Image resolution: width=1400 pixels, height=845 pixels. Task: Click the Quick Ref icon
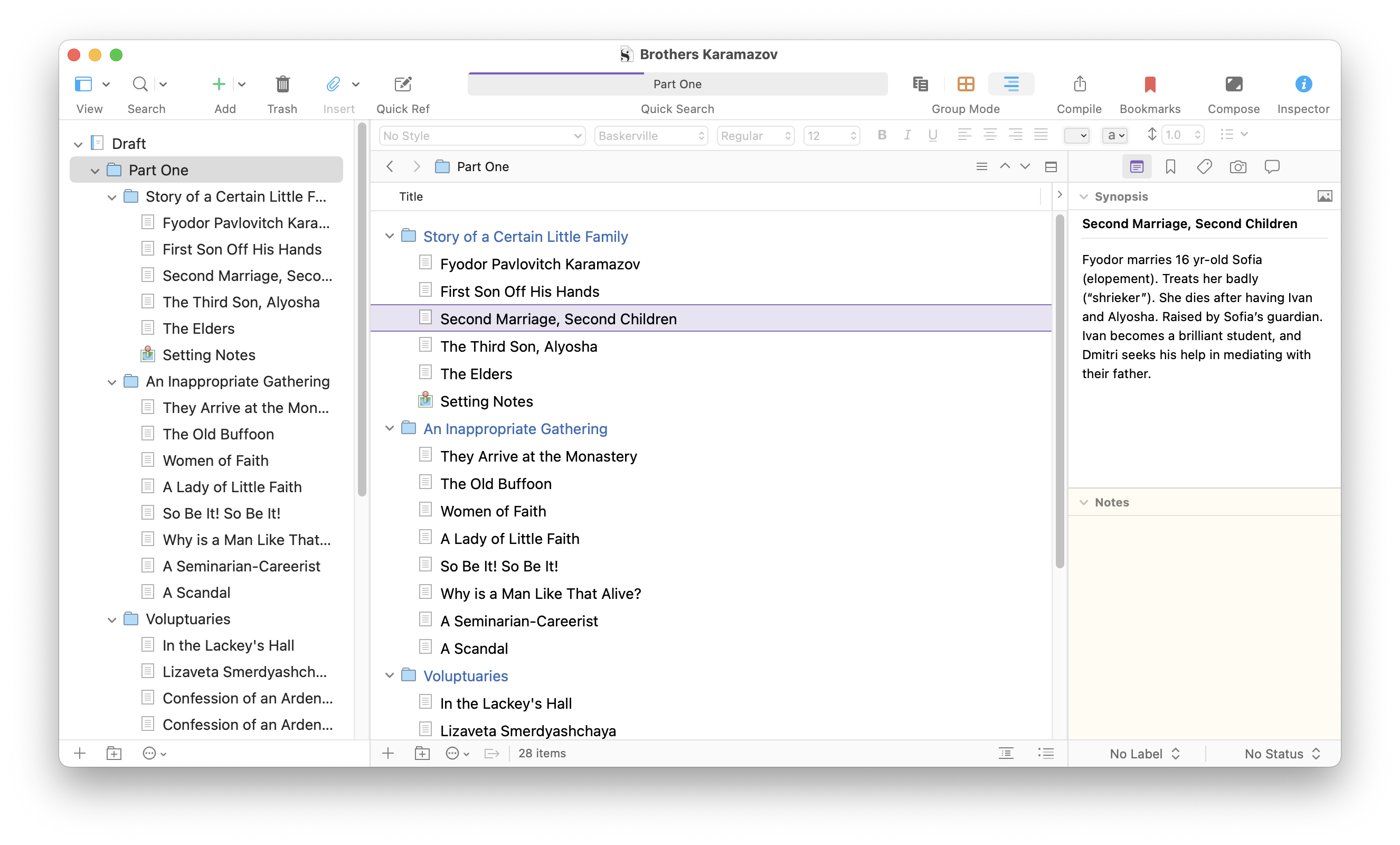(x=403, y=84)
